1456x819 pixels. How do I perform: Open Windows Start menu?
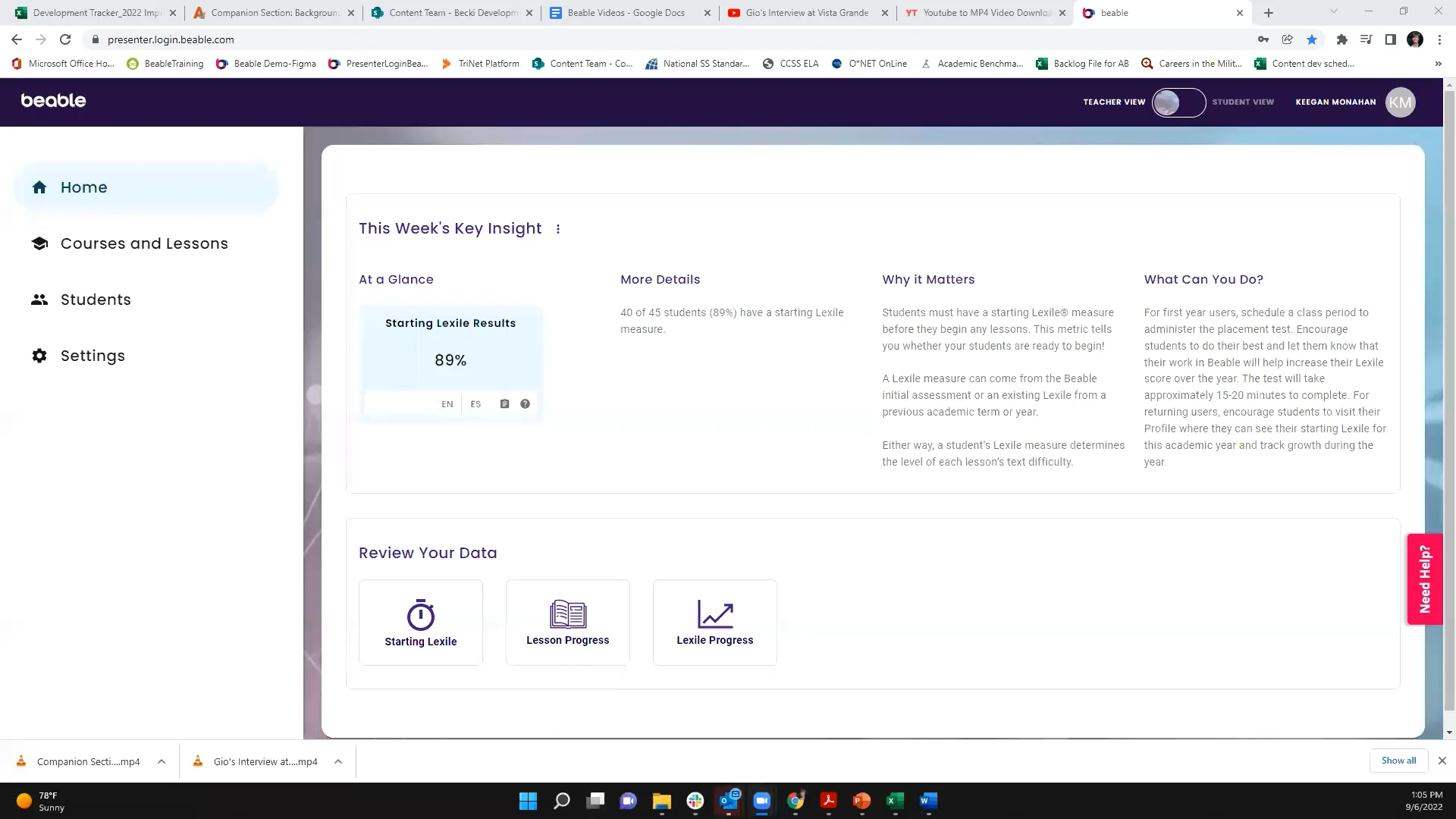point(528,801)
